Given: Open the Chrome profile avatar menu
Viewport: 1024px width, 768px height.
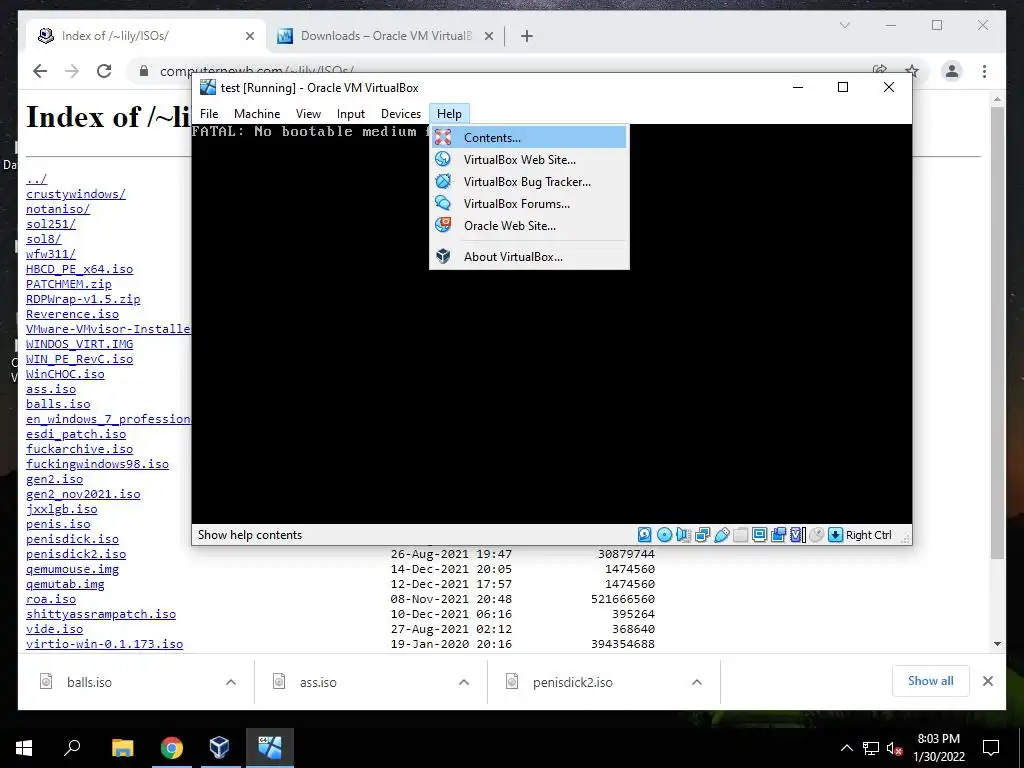Looking at the screenshot, I should pos(952,71).
